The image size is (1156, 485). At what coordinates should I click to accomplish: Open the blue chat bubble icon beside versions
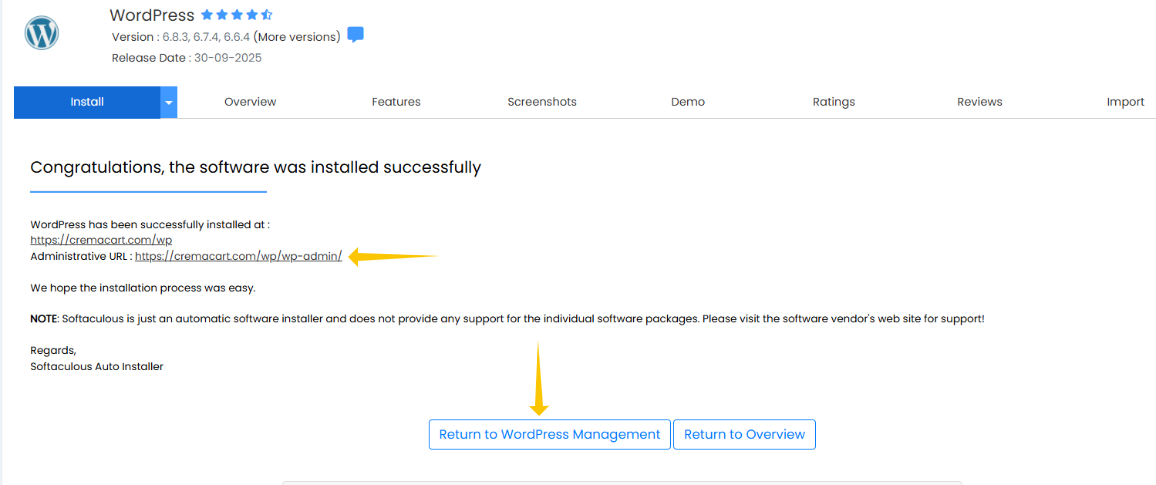point(355,35)
